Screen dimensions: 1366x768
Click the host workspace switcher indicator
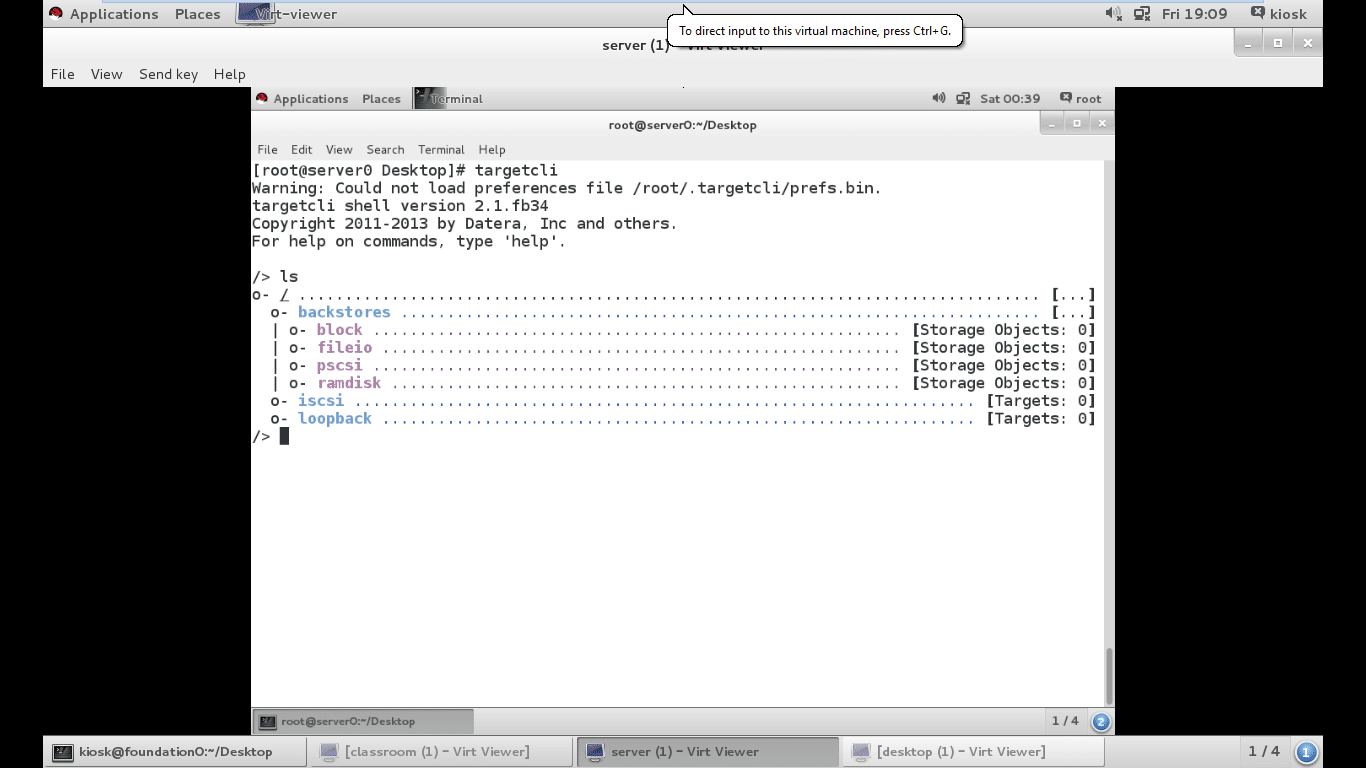click(x=1306, y=752)
